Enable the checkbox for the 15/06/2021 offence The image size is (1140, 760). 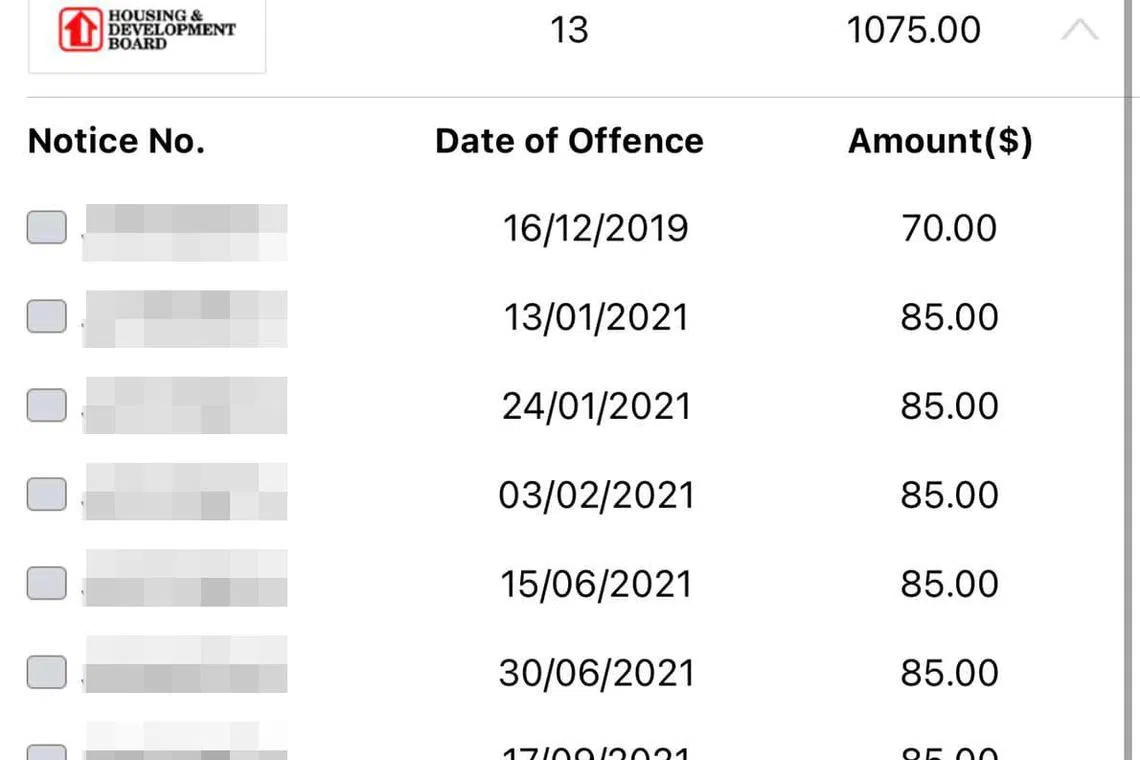(x=46, y=583)
